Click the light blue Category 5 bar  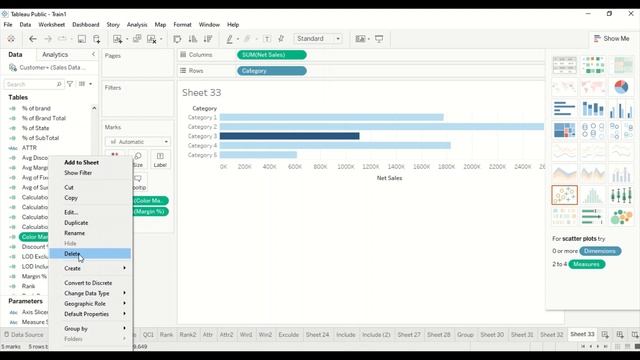[x=258, y=155]
